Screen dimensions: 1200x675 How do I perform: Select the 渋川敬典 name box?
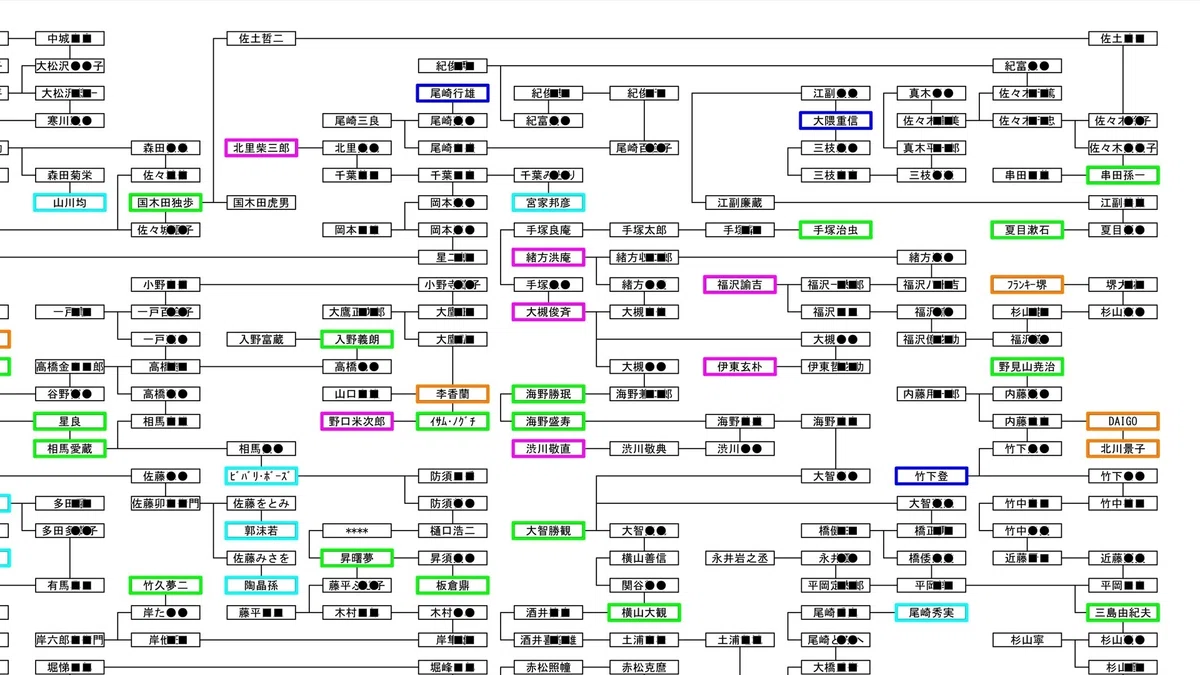pos(644,448)
